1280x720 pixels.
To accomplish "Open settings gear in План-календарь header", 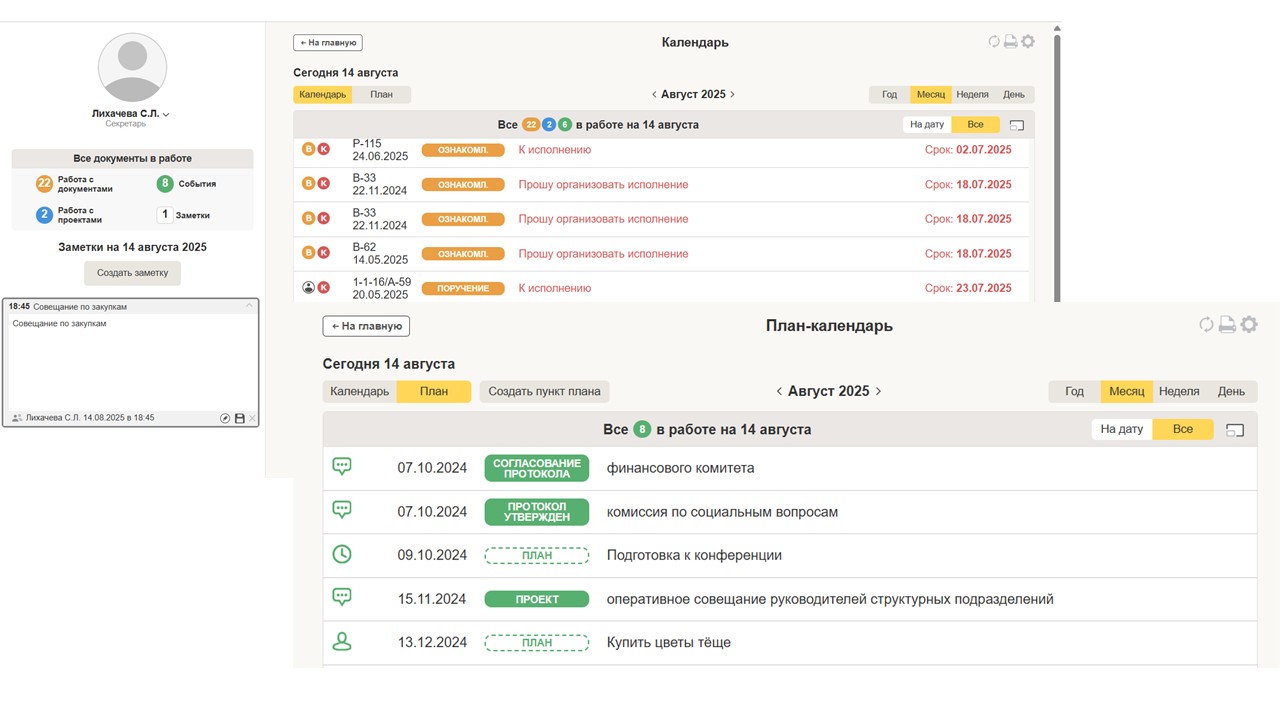I will 1249,325.
